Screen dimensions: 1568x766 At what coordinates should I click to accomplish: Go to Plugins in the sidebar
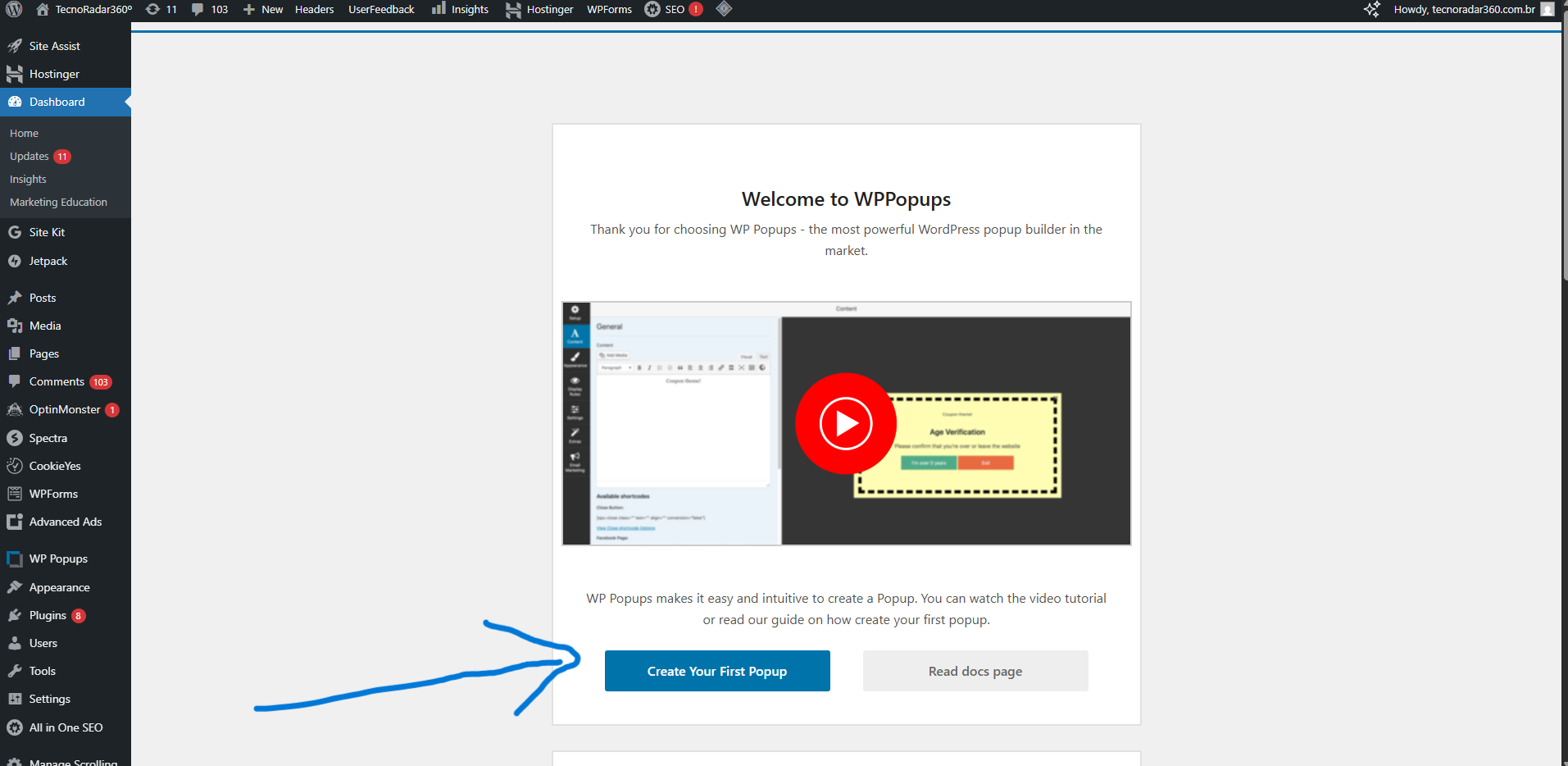(x=48, y=615)
